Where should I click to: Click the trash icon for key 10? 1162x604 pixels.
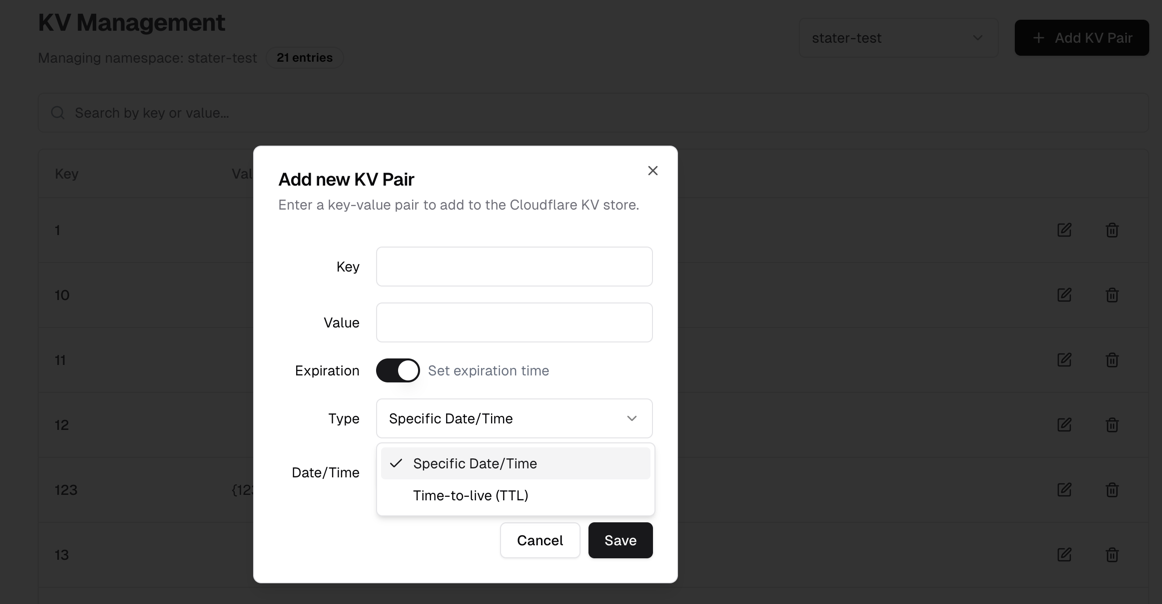[1111, 294]
